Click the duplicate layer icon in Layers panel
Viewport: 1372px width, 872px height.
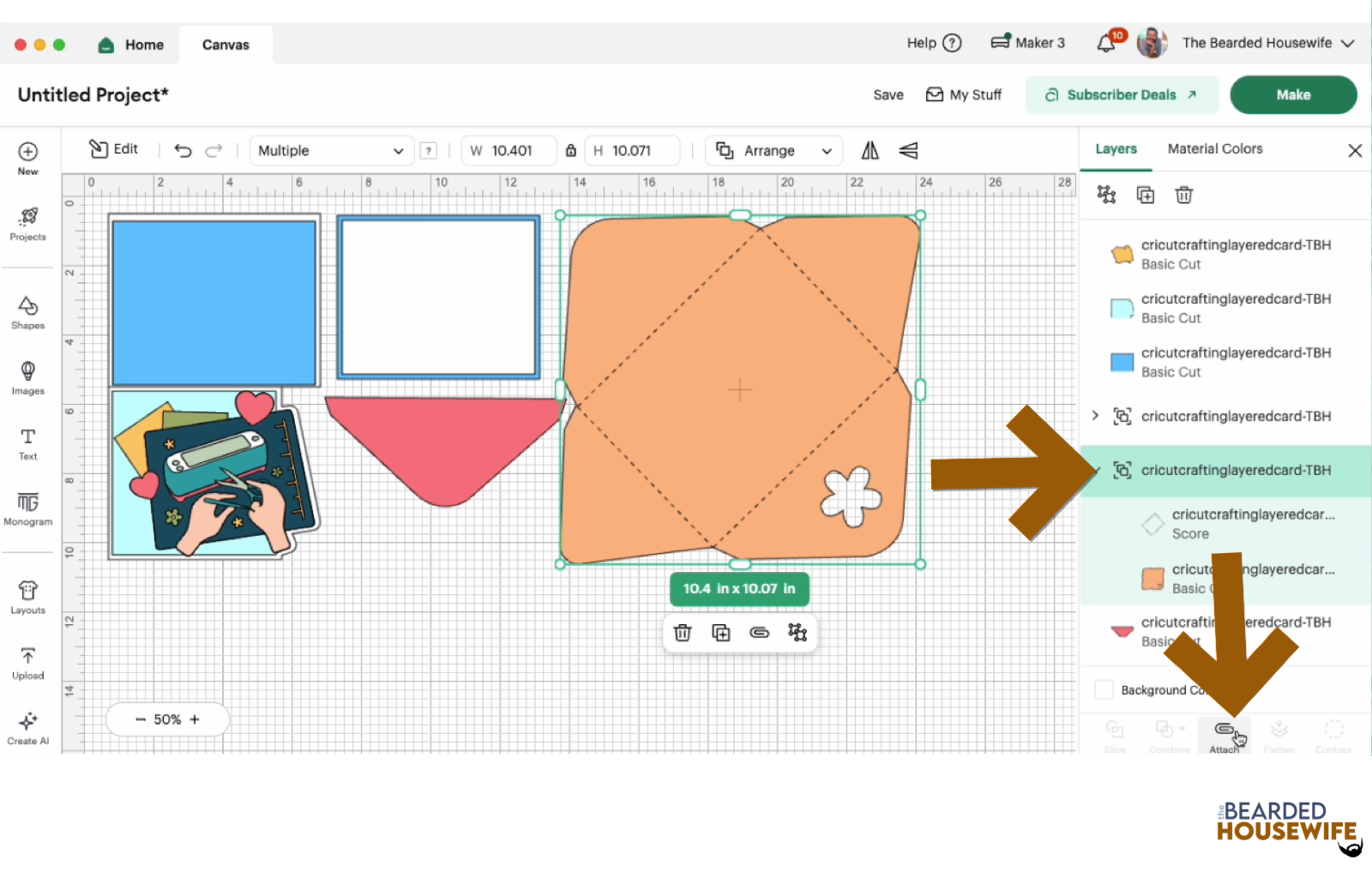(1145, 195)
